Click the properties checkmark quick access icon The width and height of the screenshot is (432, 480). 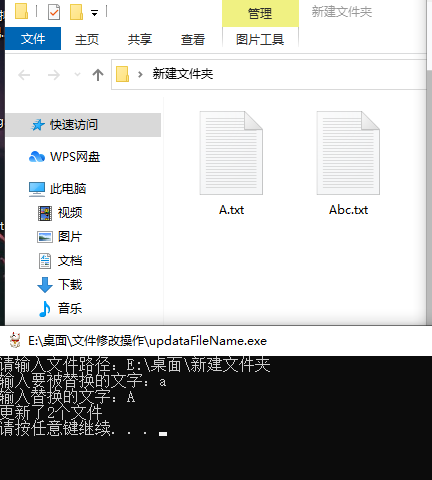tap(54, 12)
